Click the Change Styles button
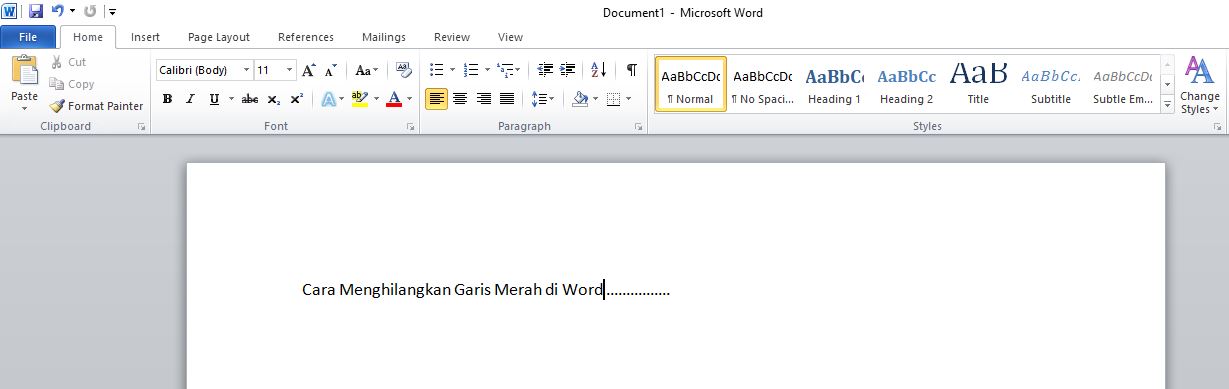 point(1199,84)
